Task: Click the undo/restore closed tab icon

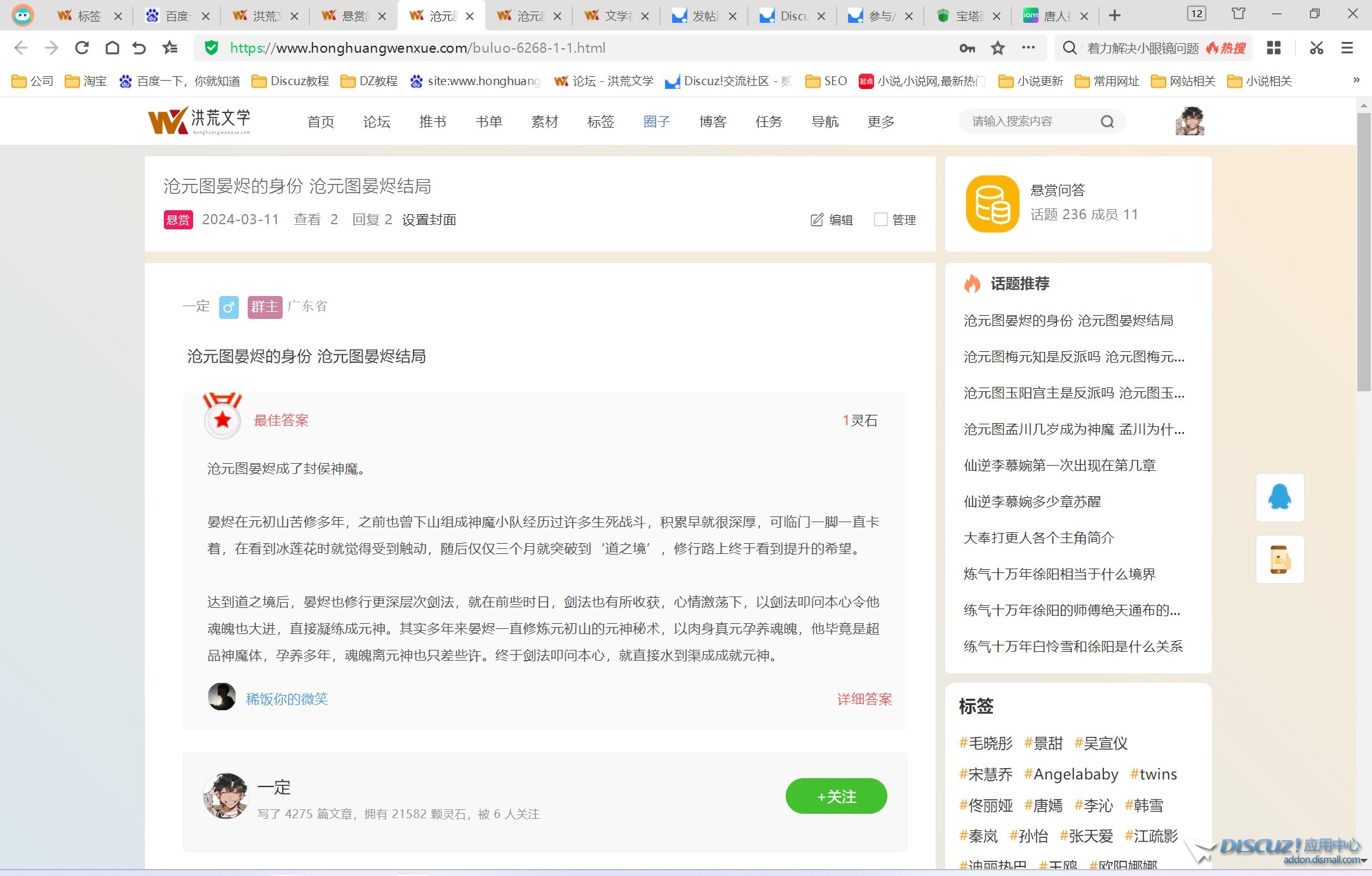Action: pos(140,48)
